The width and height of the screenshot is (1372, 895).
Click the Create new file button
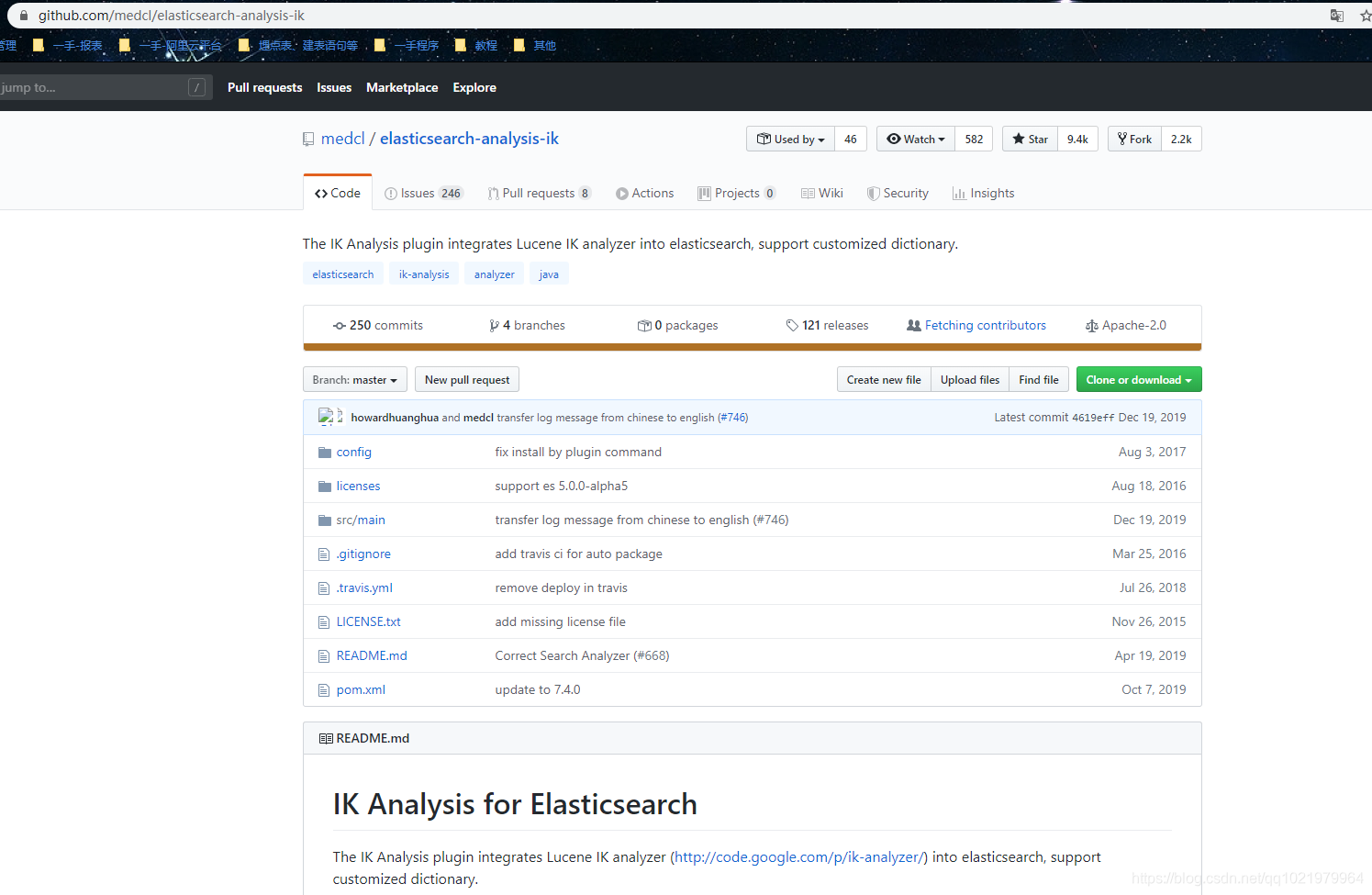click(884, 380)
